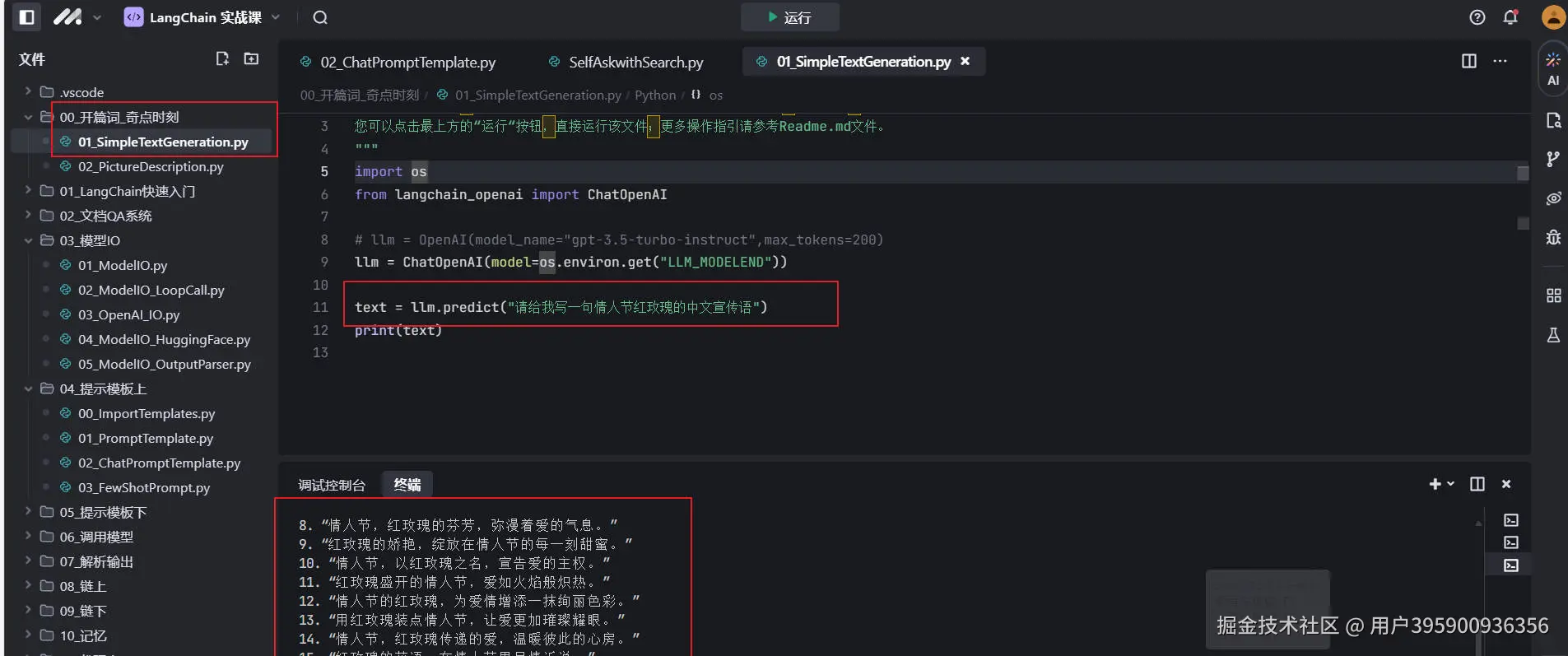Open the testing flask icon
This screenshot has height=656, width=1568.
(x=1553, y=335)
